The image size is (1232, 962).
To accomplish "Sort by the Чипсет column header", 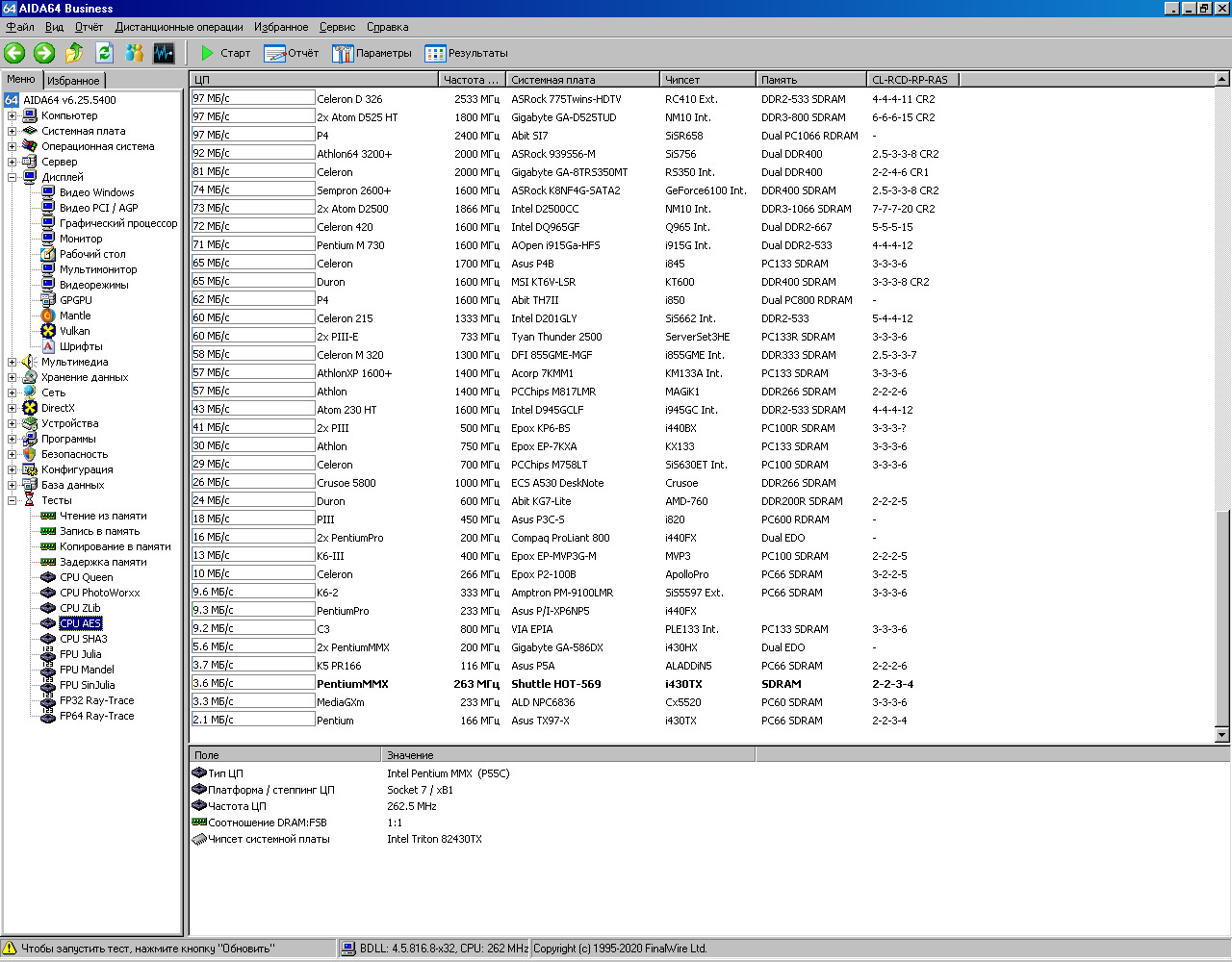I will [708, 80].
